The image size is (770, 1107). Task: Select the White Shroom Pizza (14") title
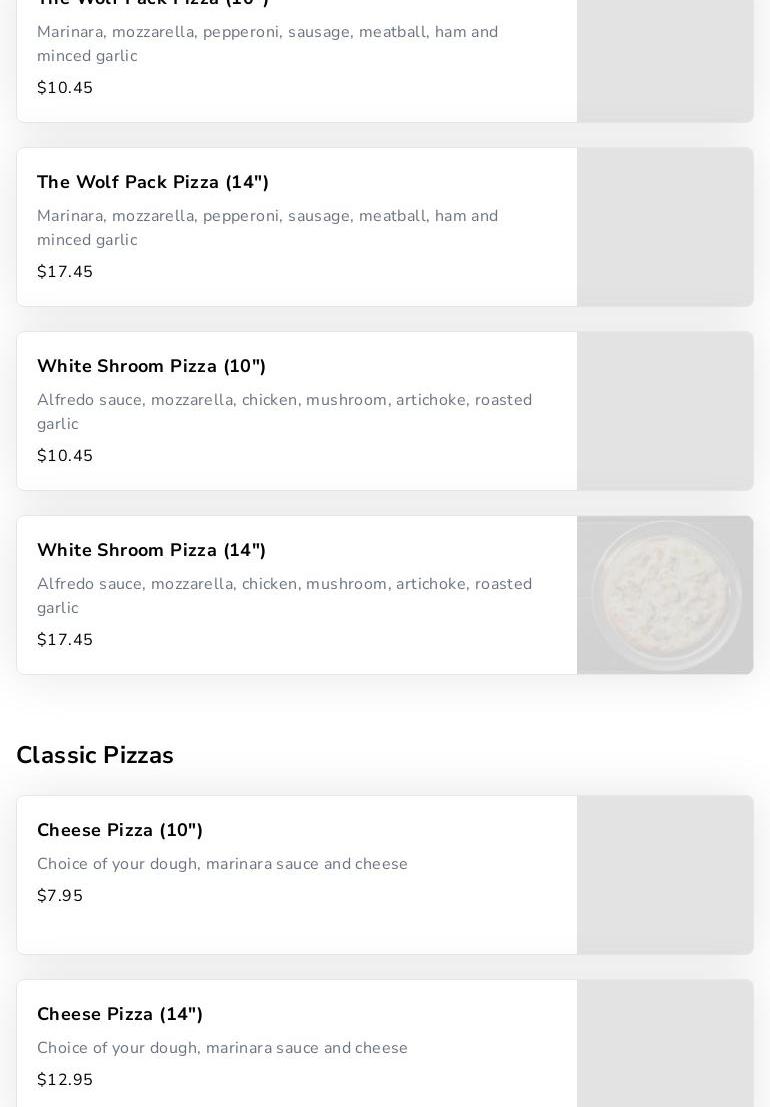click(151, 550)
